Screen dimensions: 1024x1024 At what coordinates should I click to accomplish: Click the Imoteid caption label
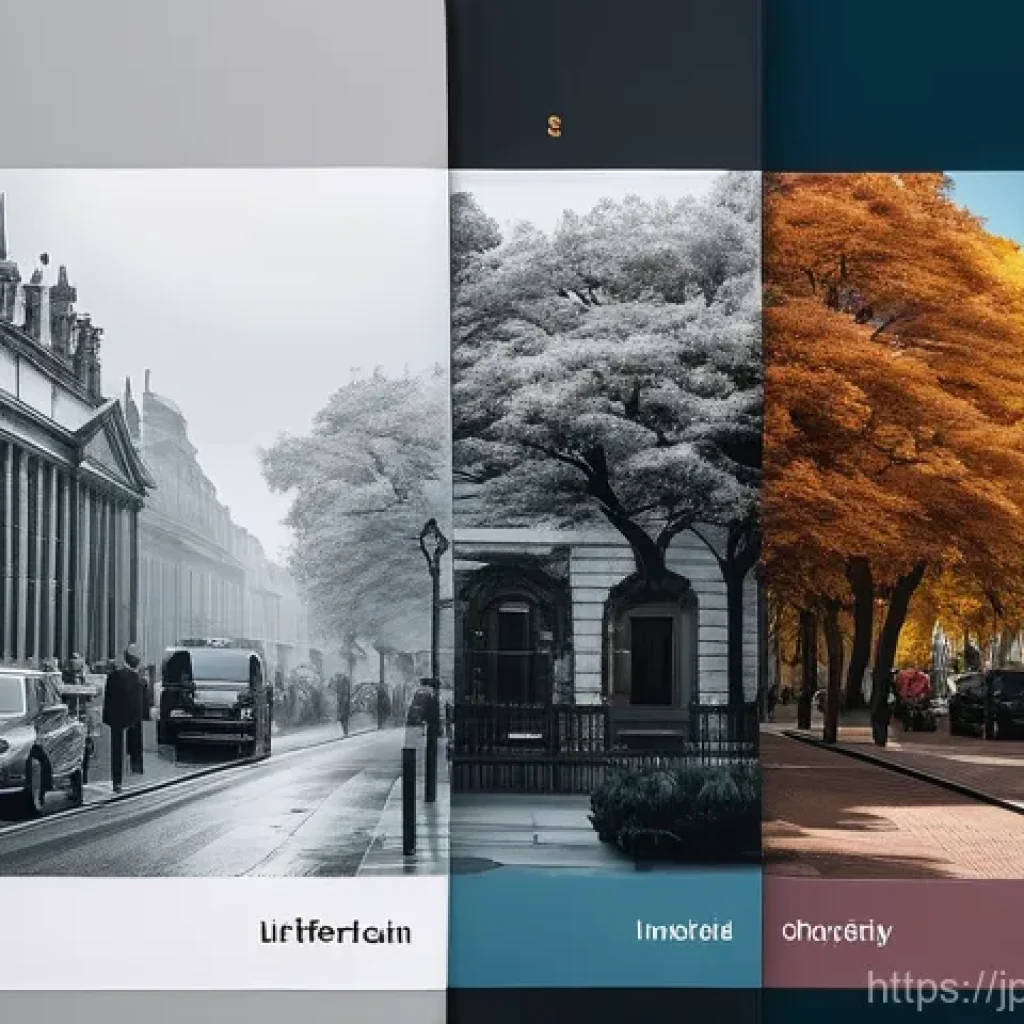click(684, 931)
